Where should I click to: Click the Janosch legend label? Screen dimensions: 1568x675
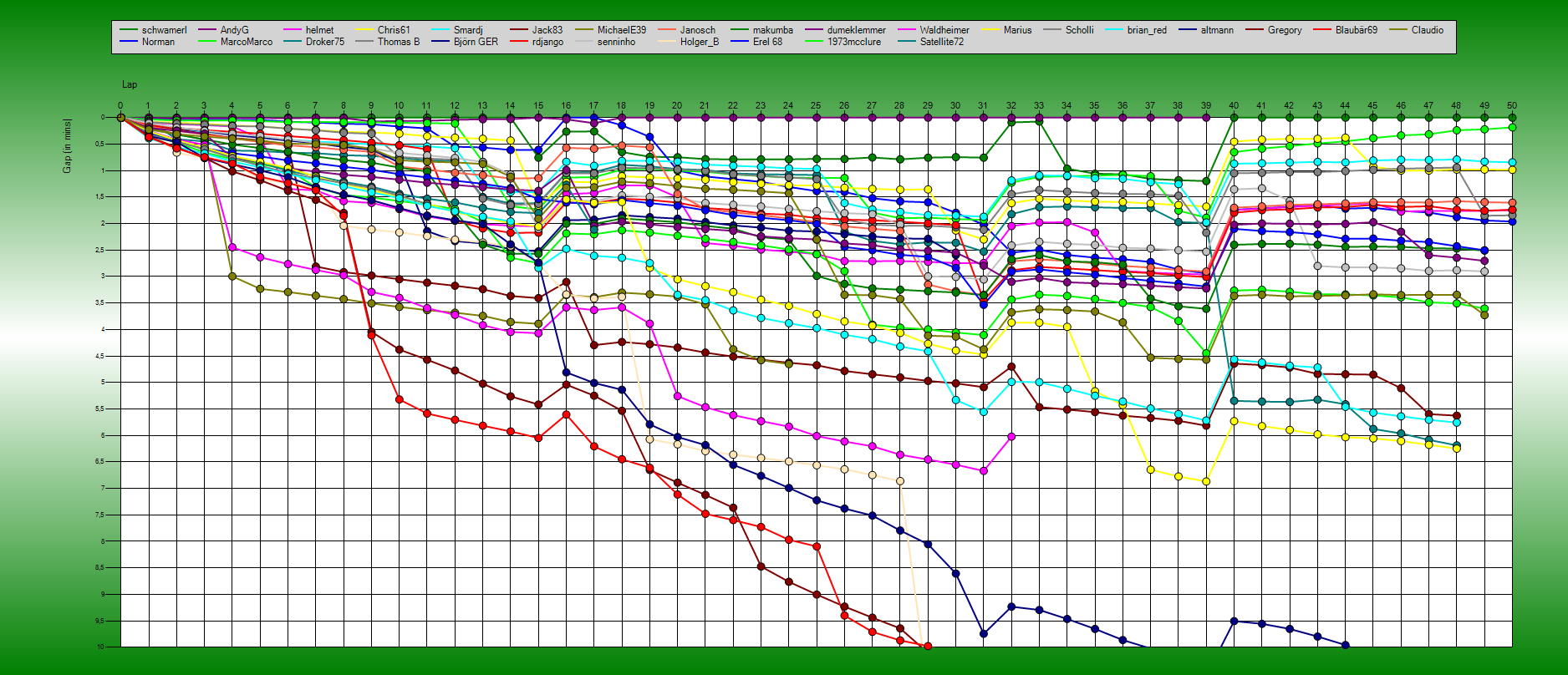click(698, 30)
